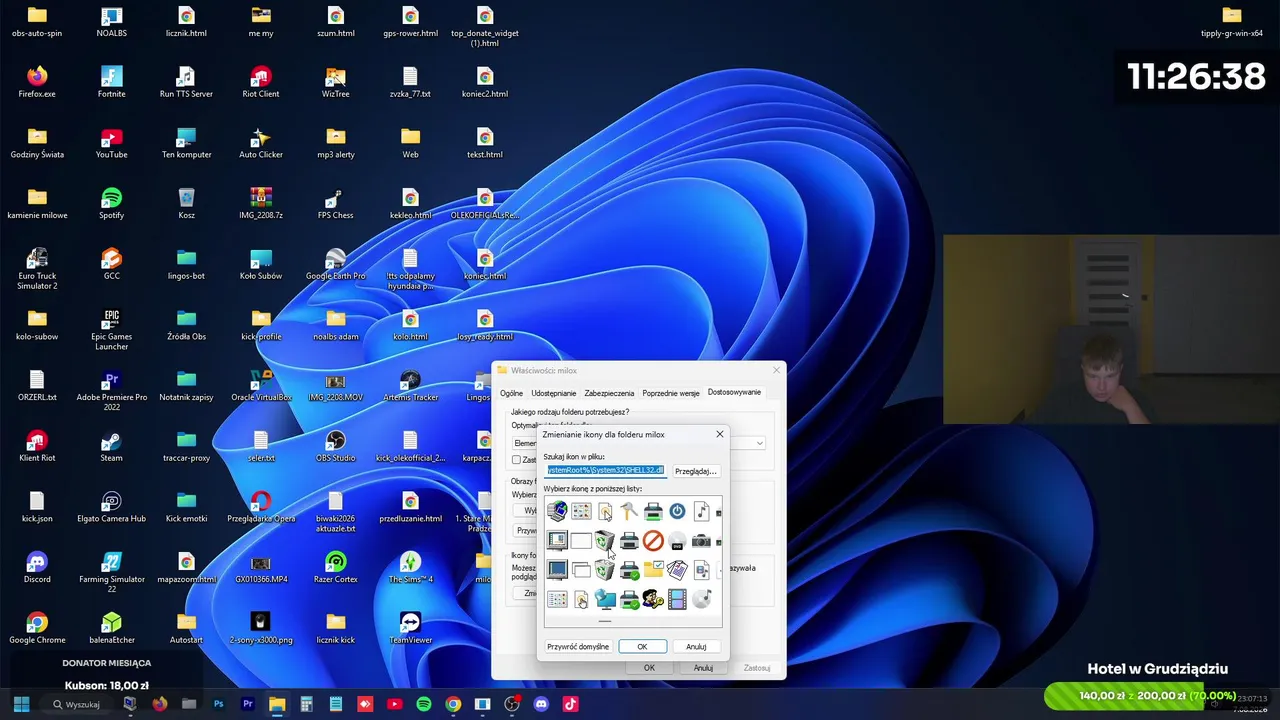Open Epic Games Launcher shortcut
1280x720 pixels.
pyautogui.click(x=111, y=329)
